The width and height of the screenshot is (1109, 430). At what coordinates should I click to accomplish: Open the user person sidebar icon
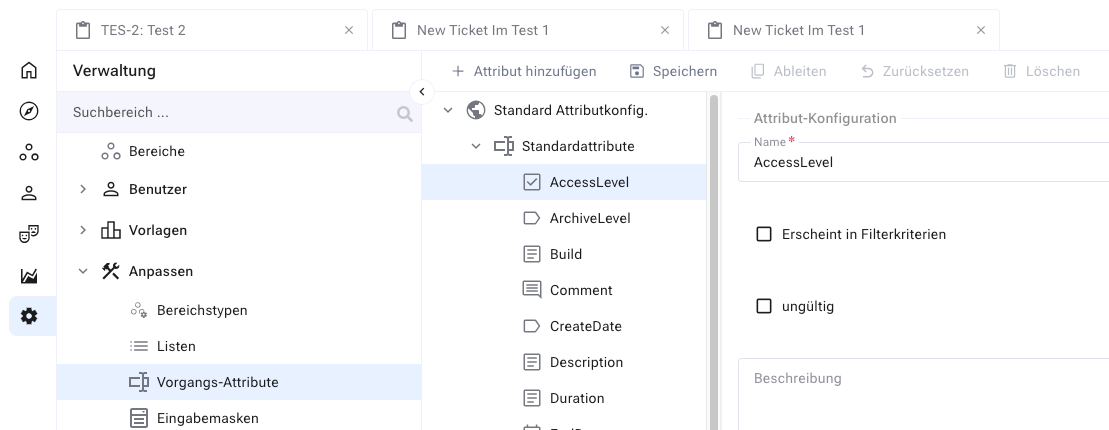pyautogui.click(x=29, y=193)
